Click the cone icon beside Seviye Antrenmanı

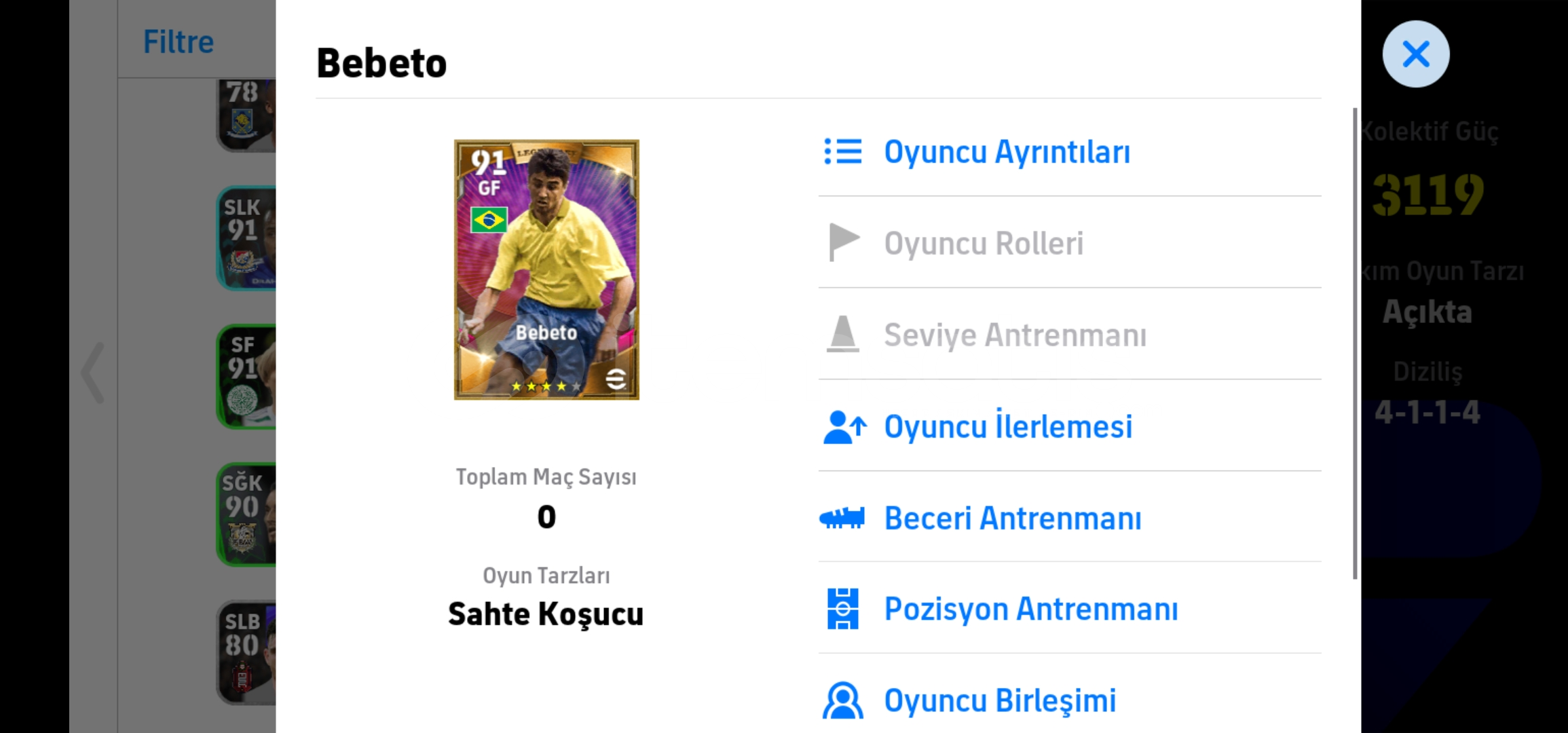pyautogui.click(x=842, y=334)
